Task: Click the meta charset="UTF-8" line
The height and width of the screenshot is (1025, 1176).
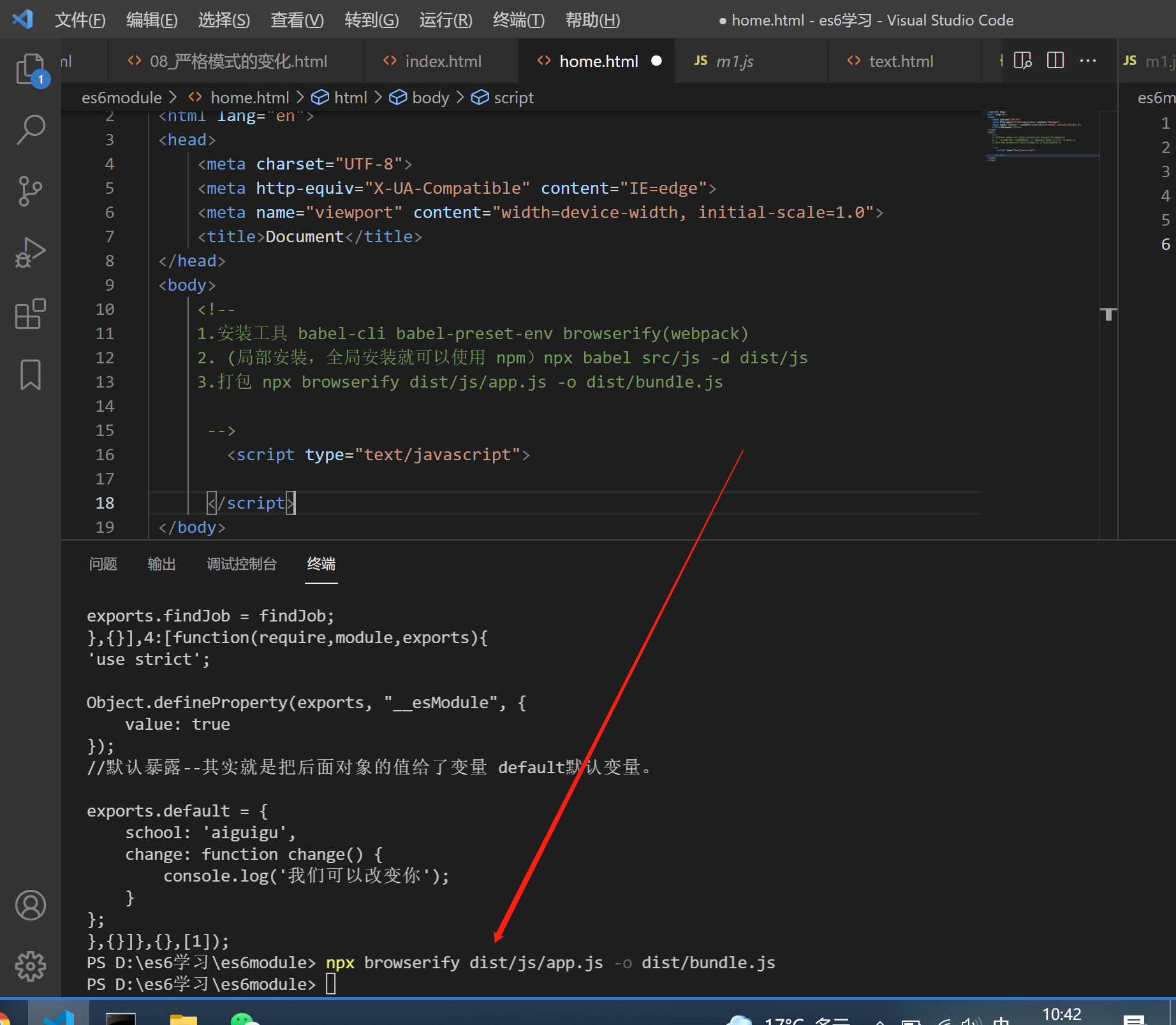Action: click(x=305, y=164)
